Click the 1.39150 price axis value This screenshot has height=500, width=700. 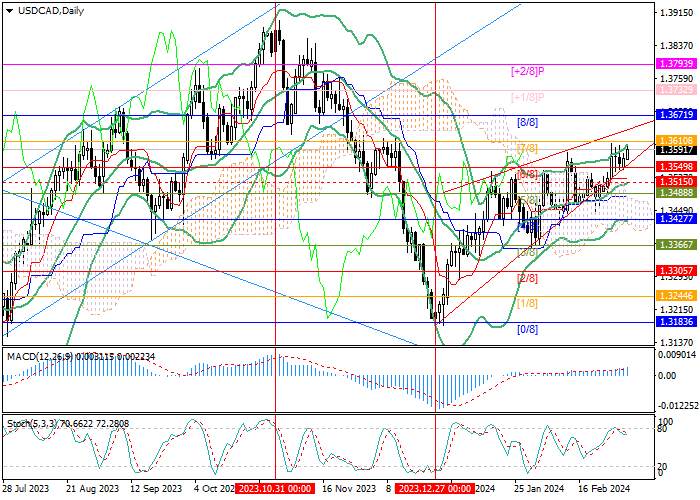677,12
